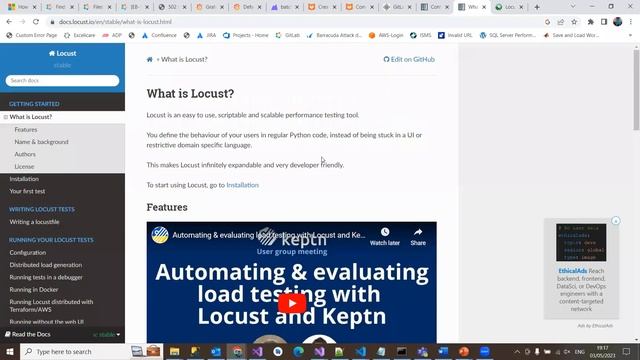
Task: Bookmark this page with the star icon
Action: 574,22
